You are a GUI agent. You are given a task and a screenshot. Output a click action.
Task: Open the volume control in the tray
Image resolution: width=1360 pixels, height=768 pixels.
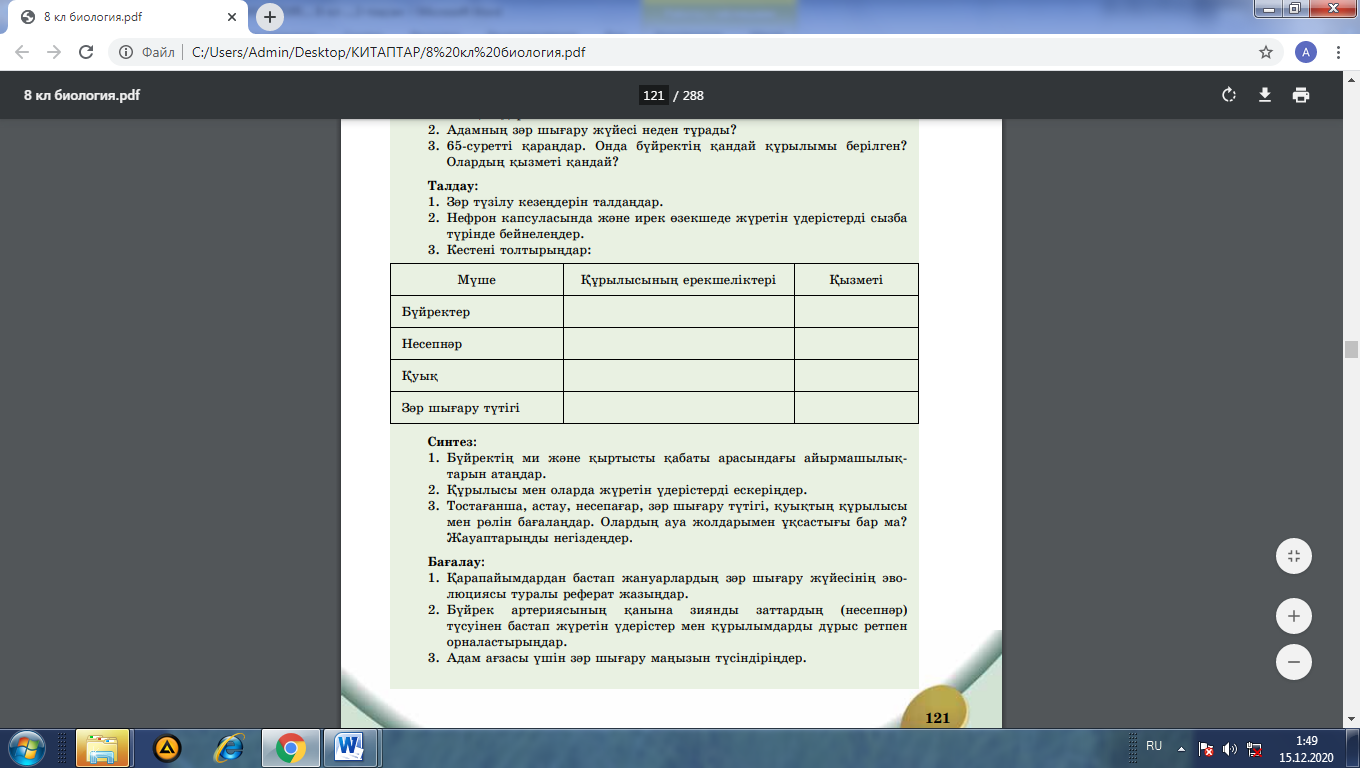tap(1230, 748)
